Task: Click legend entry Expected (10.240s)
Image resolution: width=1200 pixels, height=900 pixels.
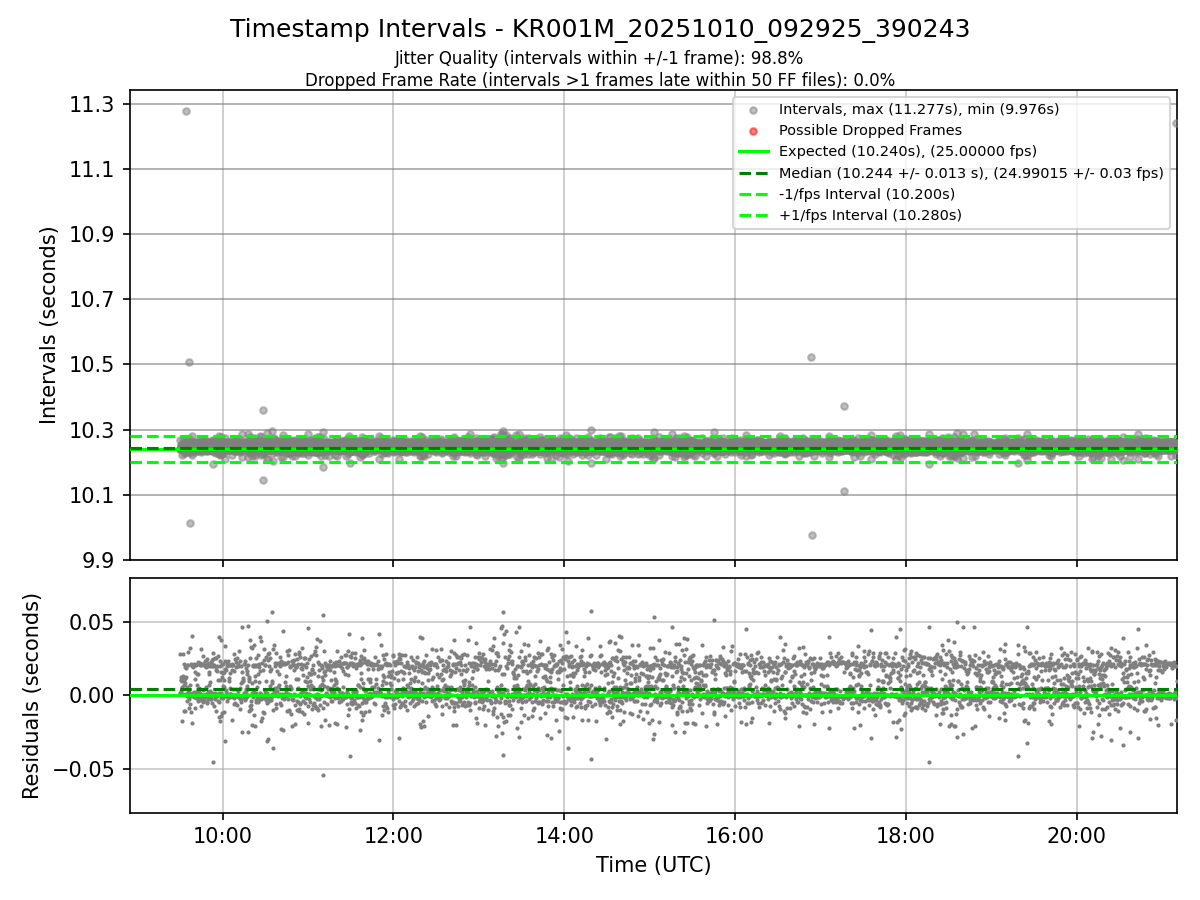Action: [x=907, y=151]
